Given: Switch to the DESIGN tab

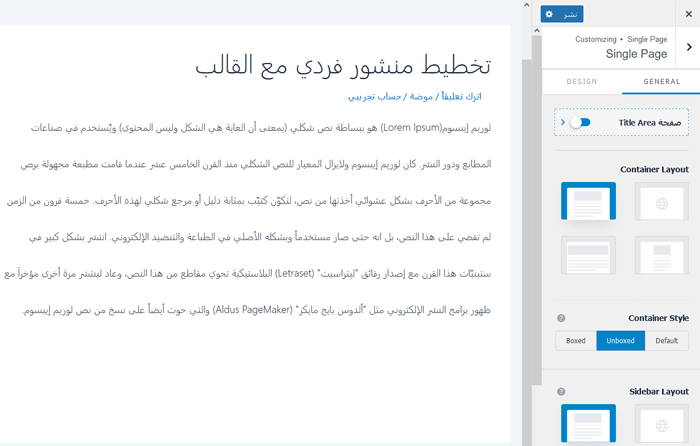Looking at the screenshot, I should point(581,82).
